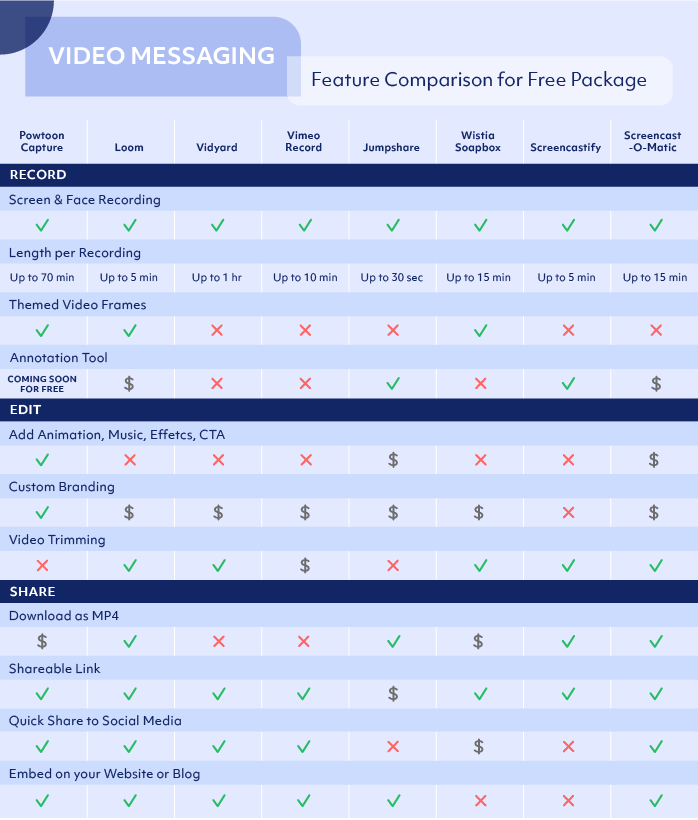
Task: Select Jumpshare's dollar icon in Add Animation row
Action: [393, 460]
